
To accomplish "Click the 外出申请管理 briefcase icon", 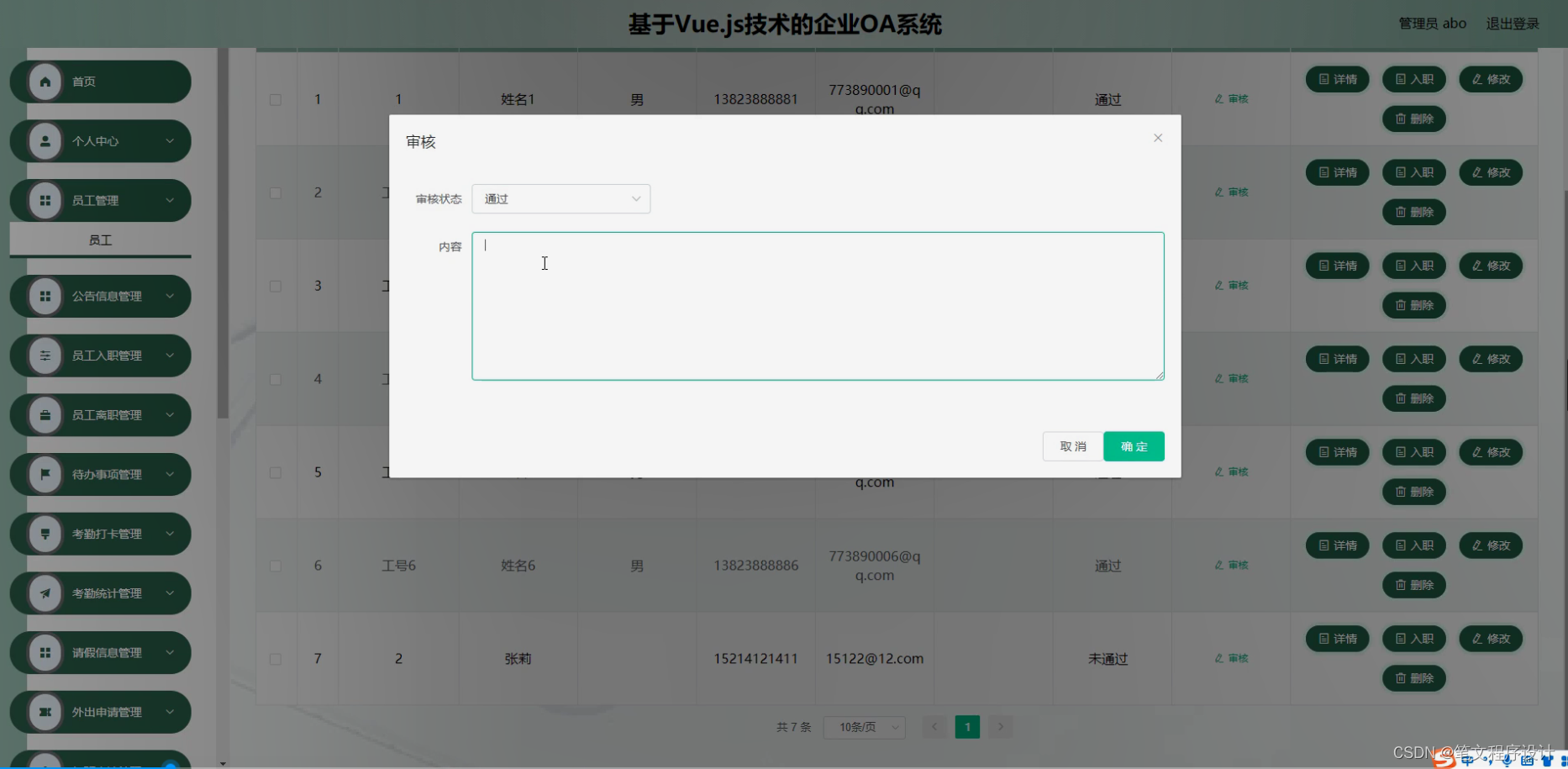I will coord(45,712).
